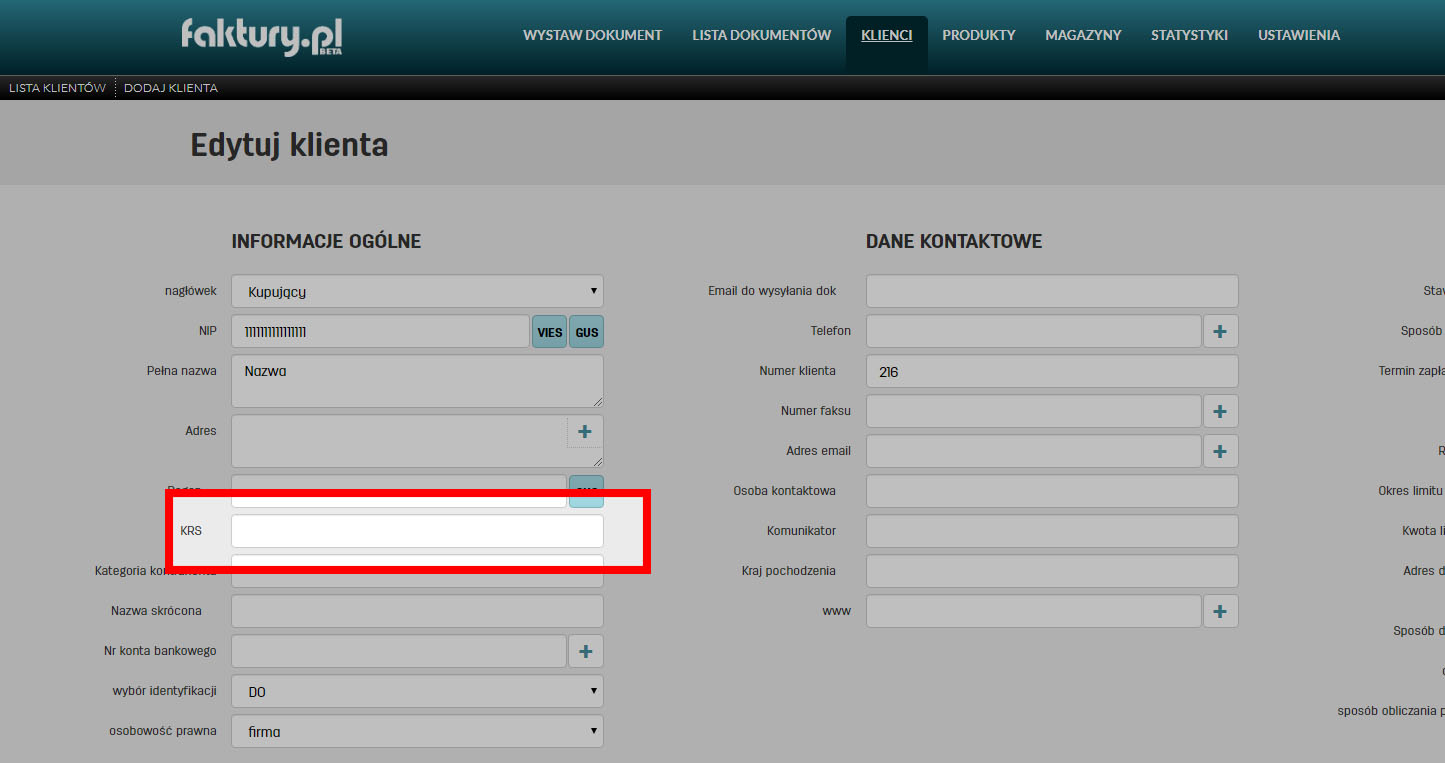Click the GUS button next to NIP
The image size is (1445, 763).
(x=587, y=331)
